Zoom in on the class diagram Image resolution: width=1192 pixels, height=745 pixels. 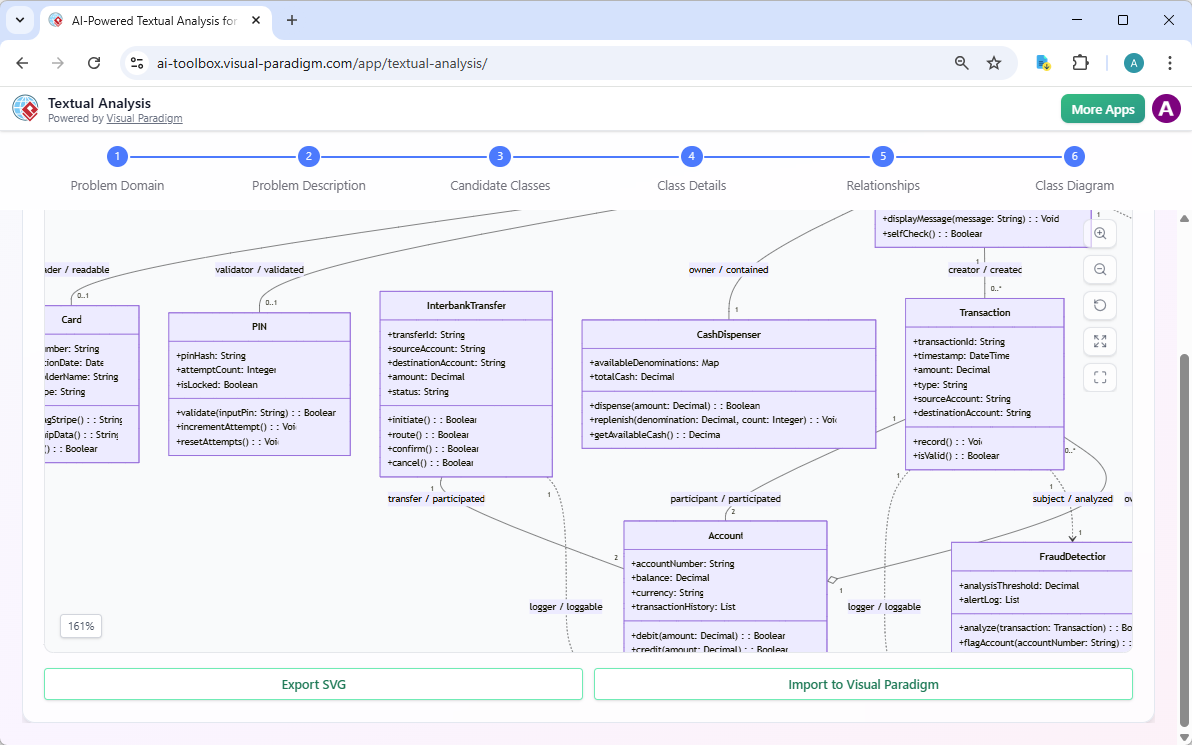1100,234
